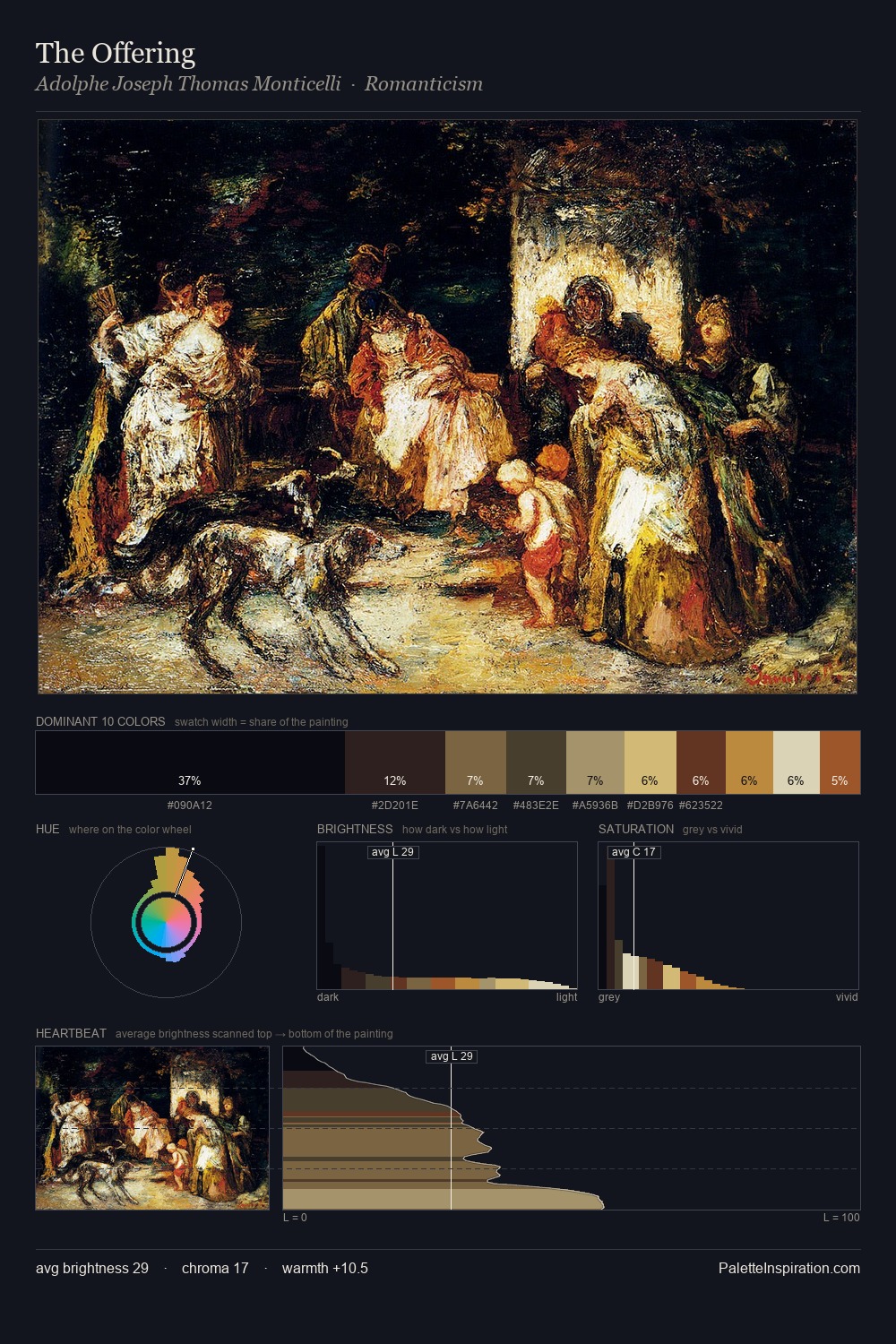Choose the #483E2E dark umber 7% swatch
Image resolution: width=896 pixels, height=1344 pixels.
pyautogui.click(x=536, y=762)
